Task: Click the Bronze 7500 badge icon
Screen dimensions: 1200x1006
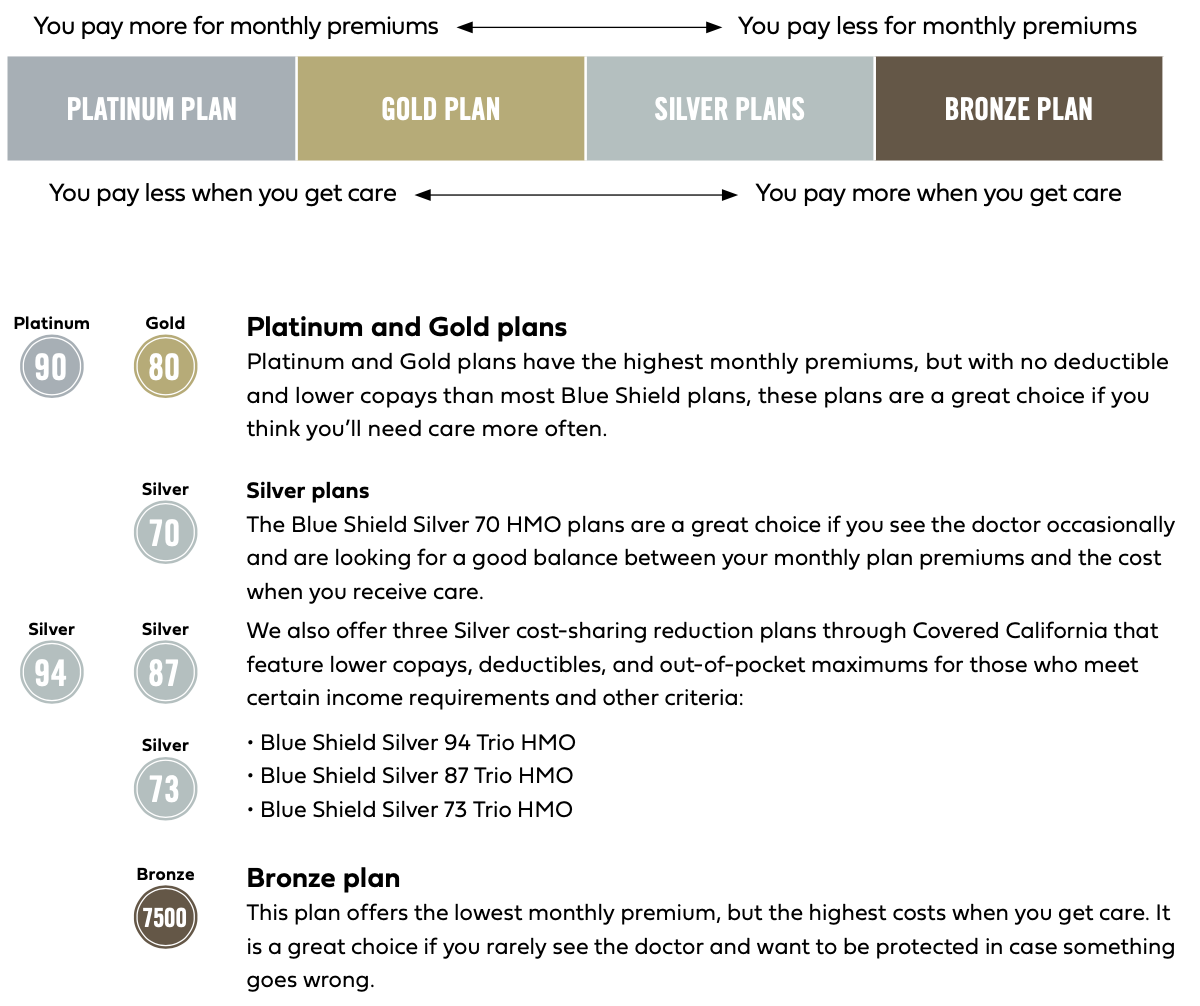Action: (x=165, y=917)
